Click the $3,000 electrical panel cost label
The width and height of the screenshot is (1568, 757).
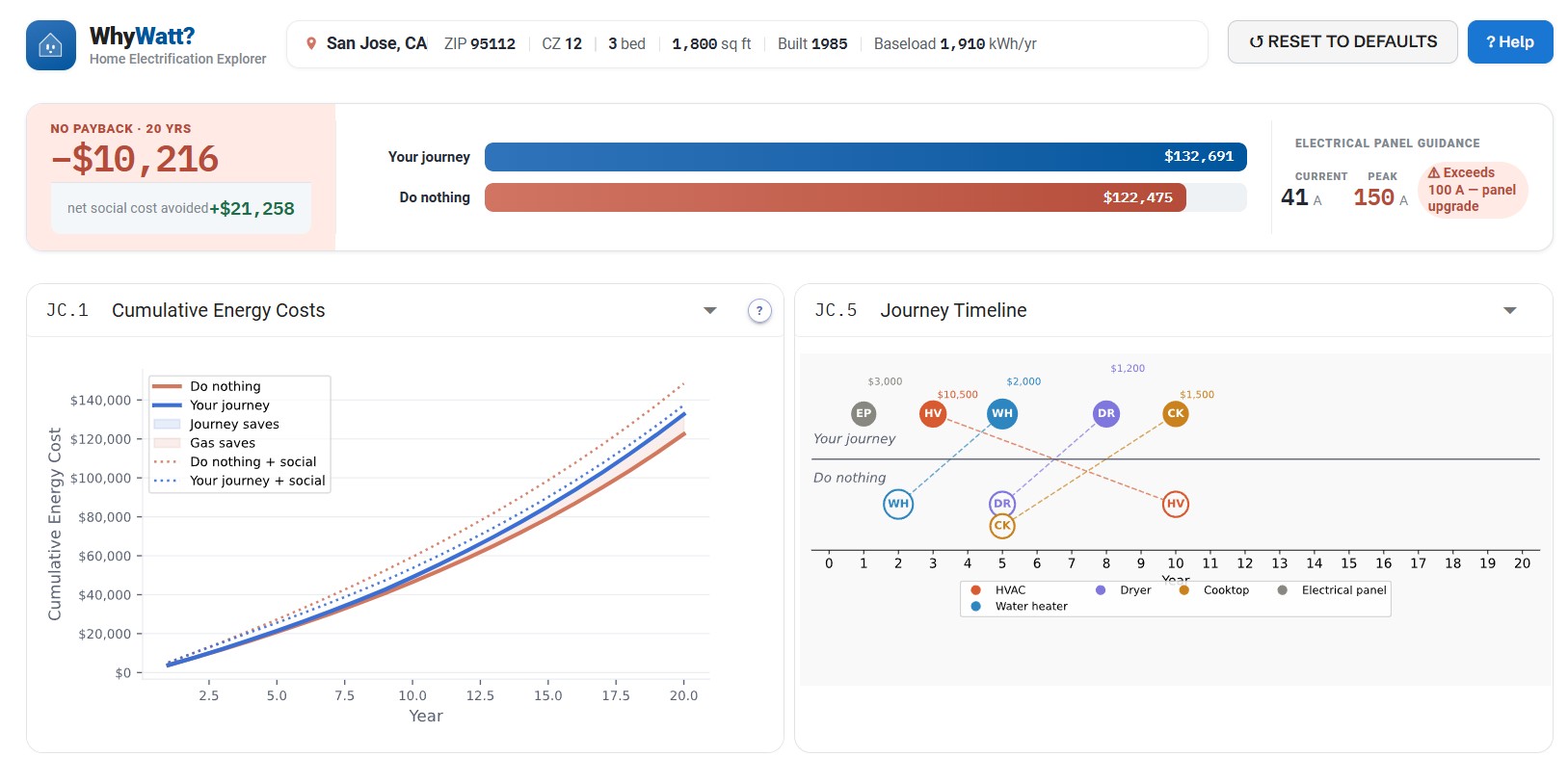click(885, 381)
